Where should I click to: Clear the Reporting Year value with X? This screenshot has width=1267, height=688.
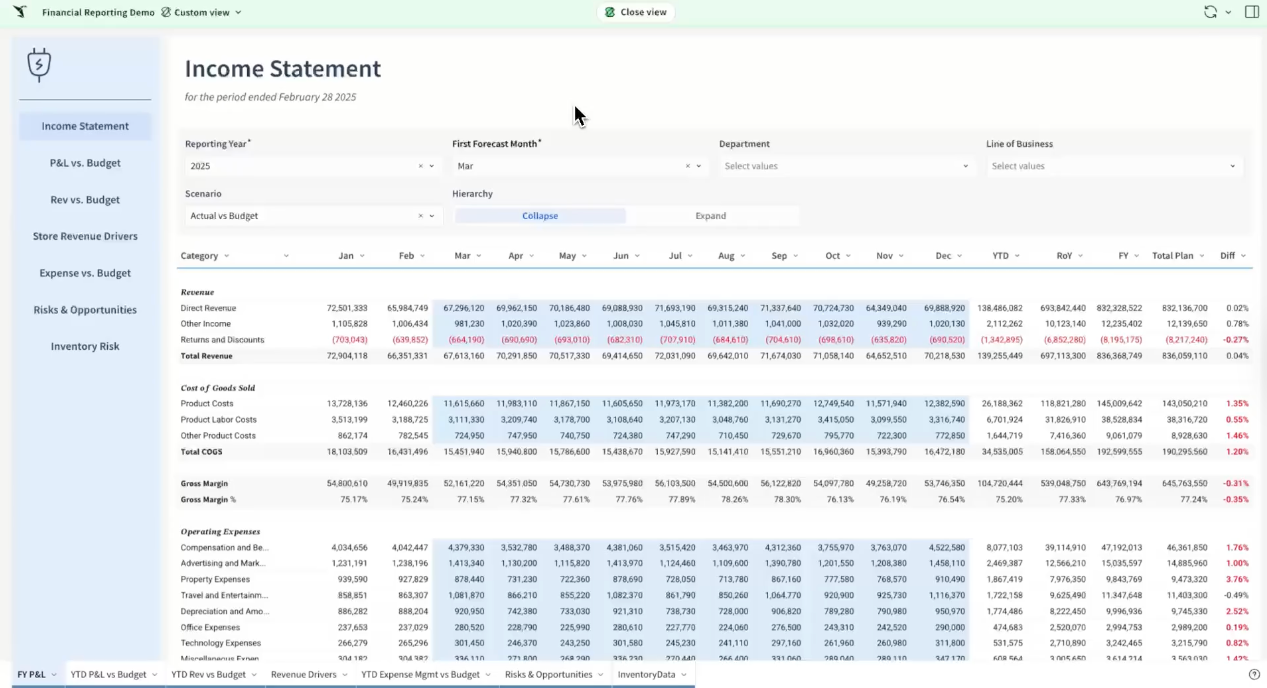(x=420, y=166)
